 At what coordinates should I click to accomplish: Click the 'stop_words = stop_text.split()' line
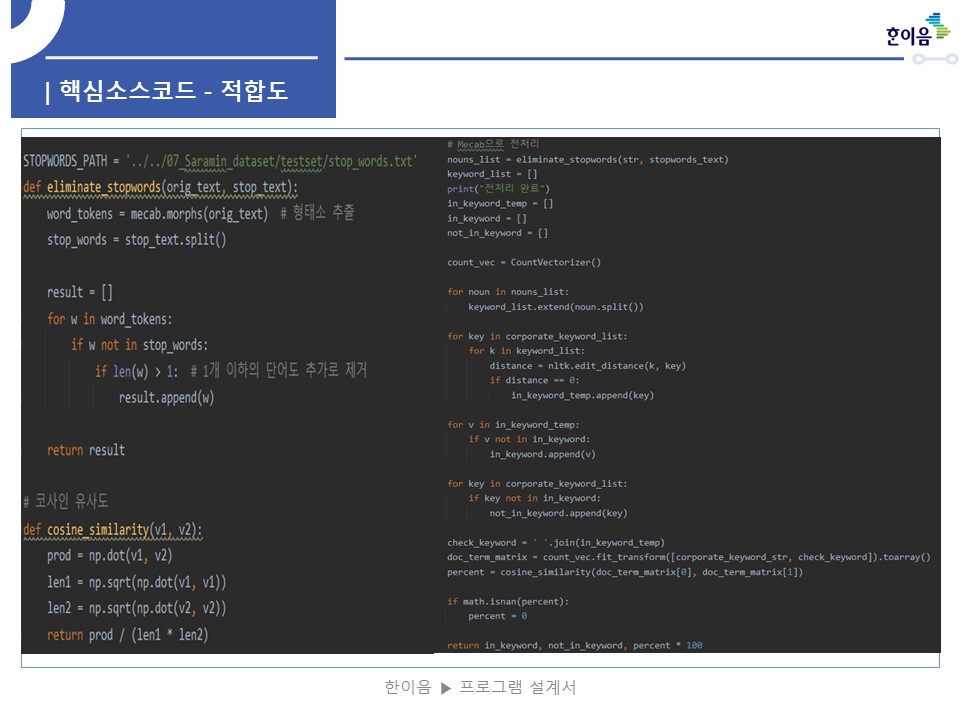click(x=137, y=239)
